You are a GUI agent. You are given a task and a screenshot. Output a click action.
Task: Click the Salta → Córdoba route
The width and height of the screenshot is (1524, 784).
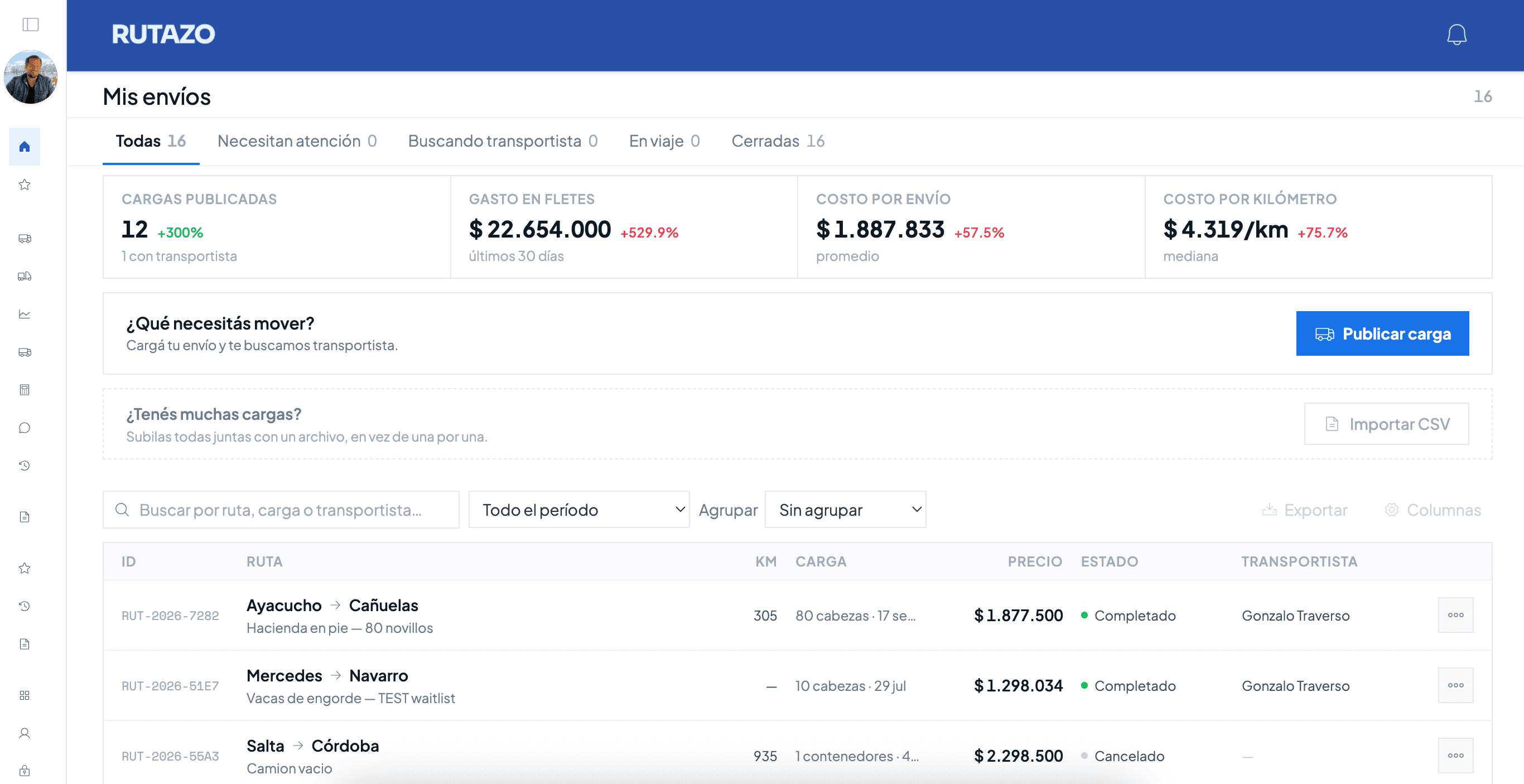point(312,746)
